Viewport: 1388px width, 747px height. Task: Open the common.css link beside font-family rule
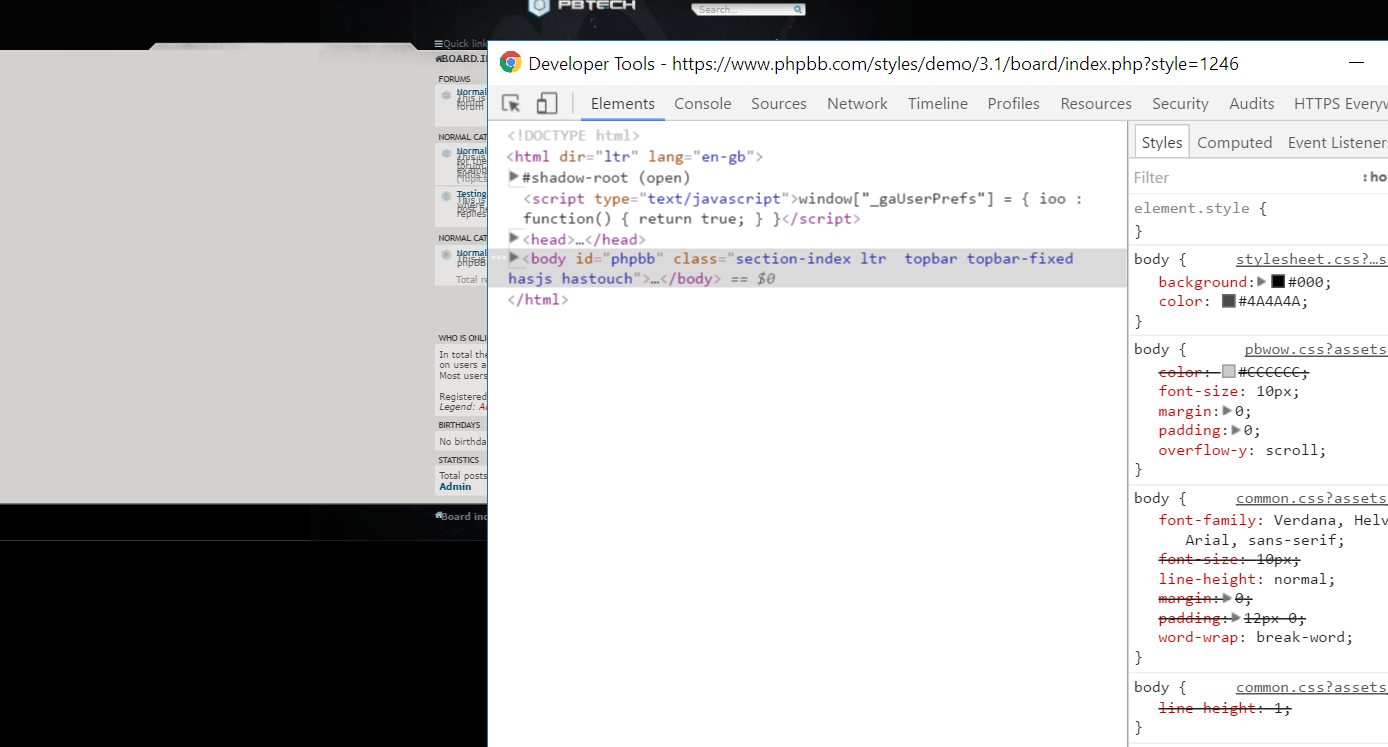1311,498
